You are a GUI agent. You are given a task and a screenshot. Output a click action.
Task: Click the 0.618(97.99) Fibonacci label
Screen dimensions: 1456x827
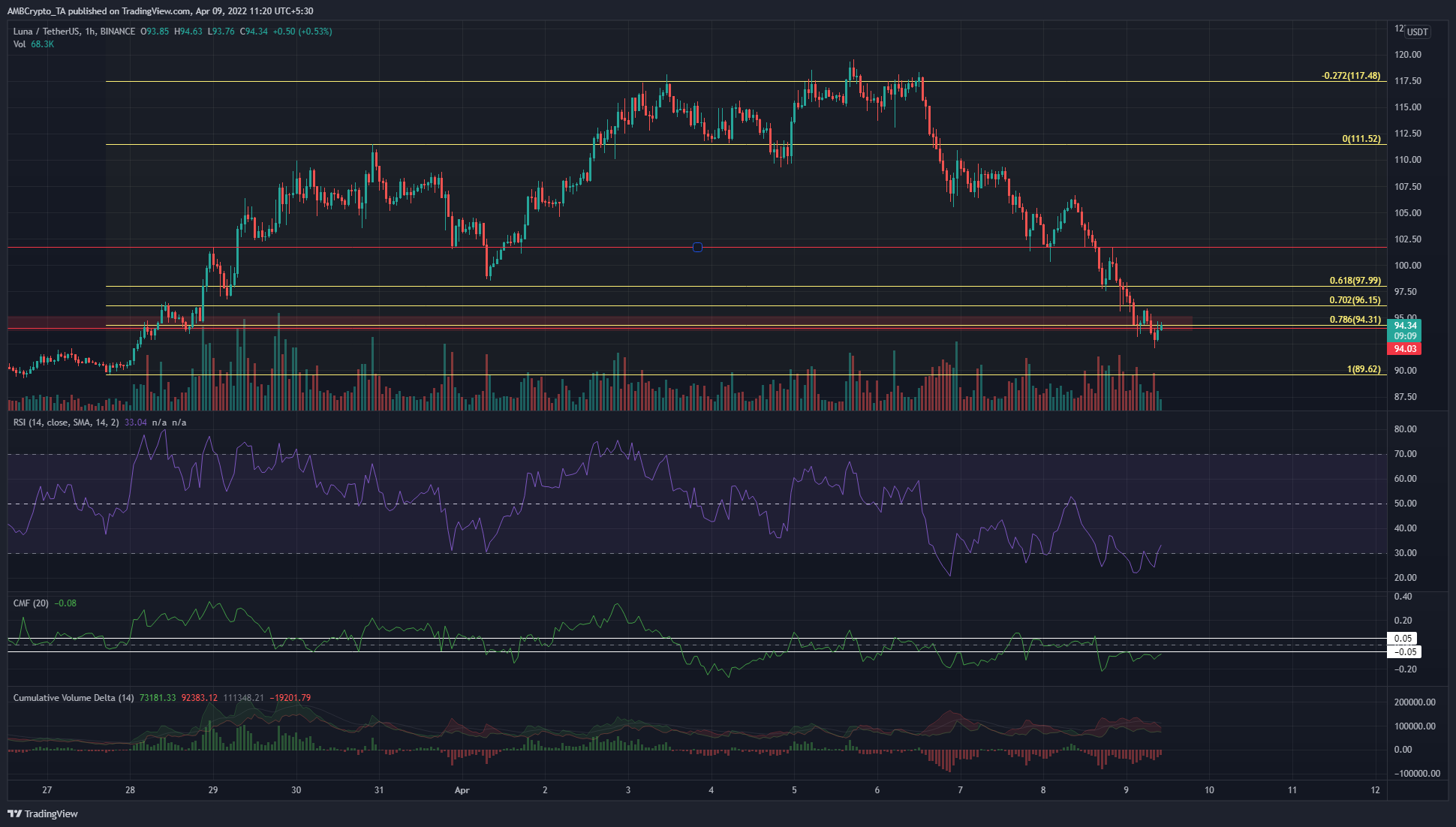coord(1355,281)
